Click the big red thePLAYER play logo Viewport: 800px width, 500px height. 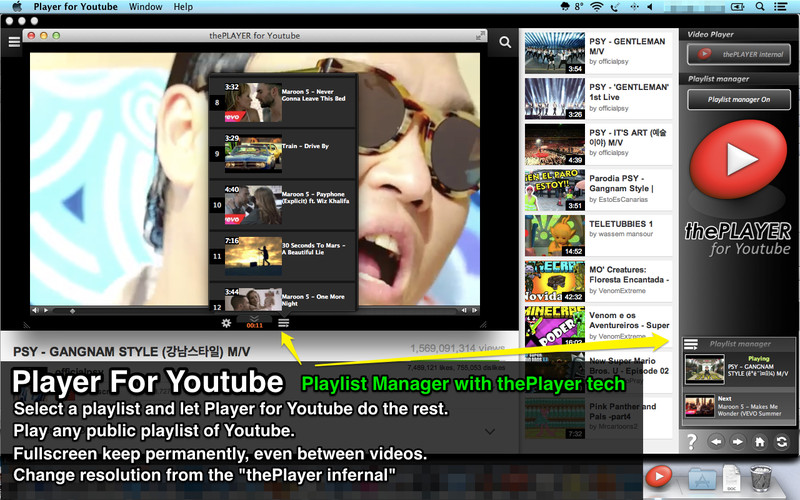click(738, 159)
